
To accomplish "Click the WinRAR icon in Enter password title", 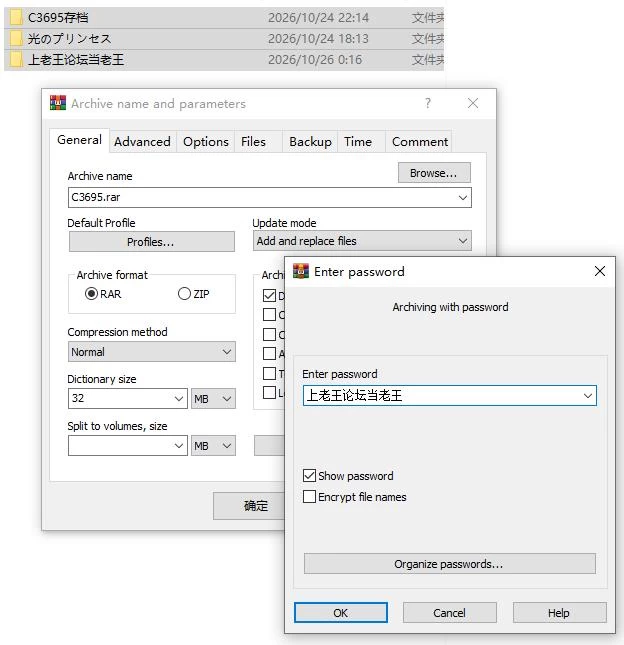I will tap(301, 271).
